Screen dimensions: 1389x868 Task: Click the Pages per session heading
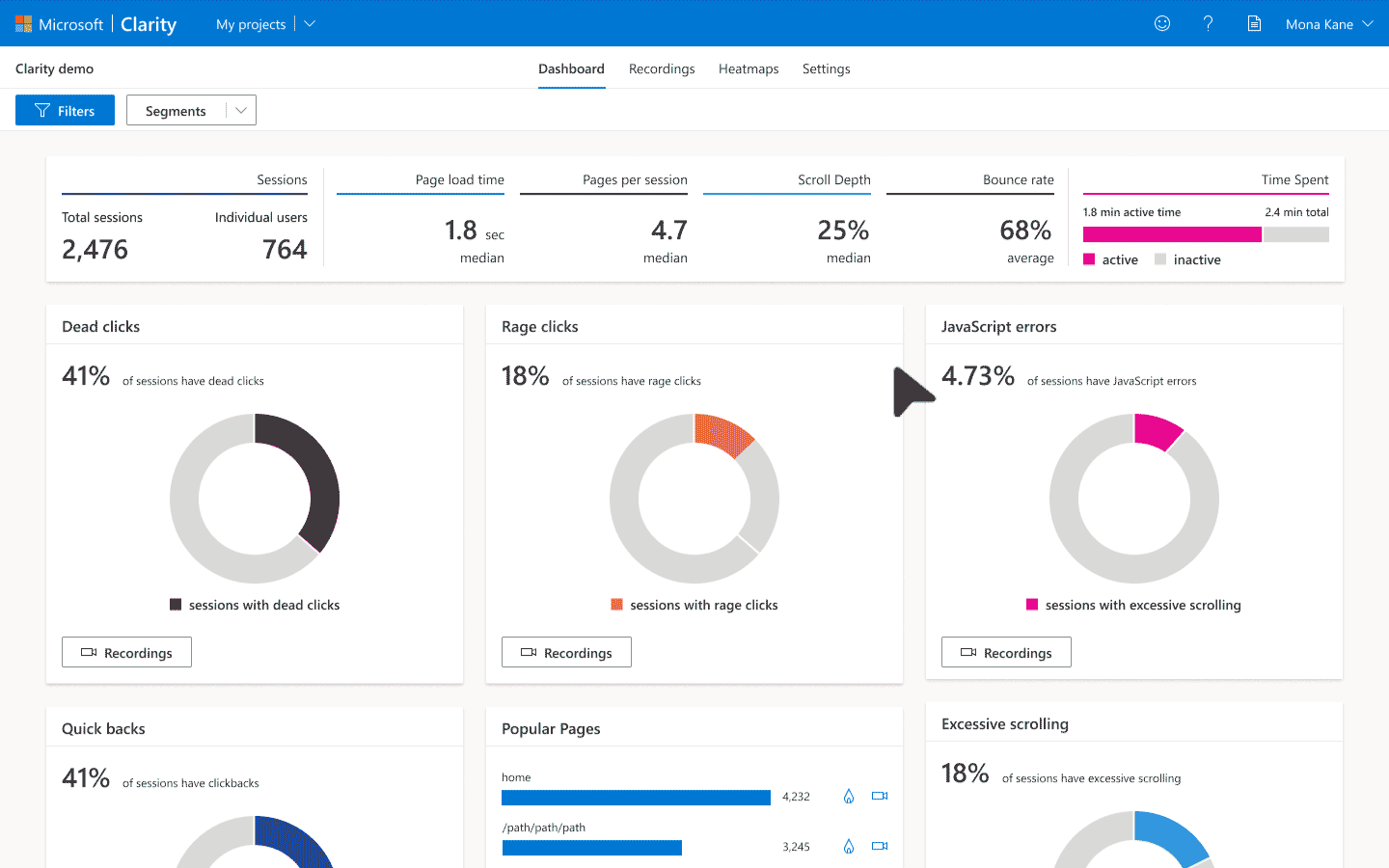pyautogui.click(x=635, y=179)
